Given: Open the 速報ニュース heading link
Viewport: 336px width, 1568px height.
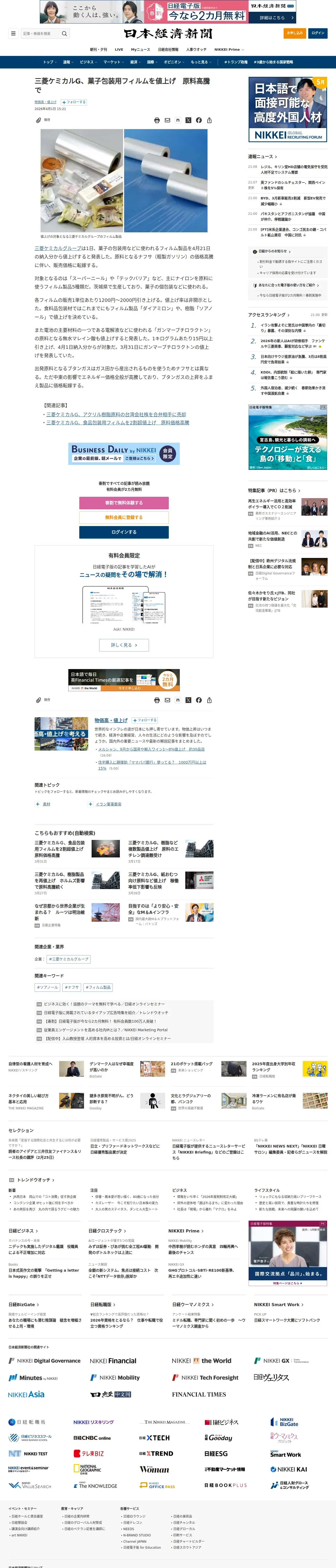Looking at the screenshot, I should click(262, 157).
